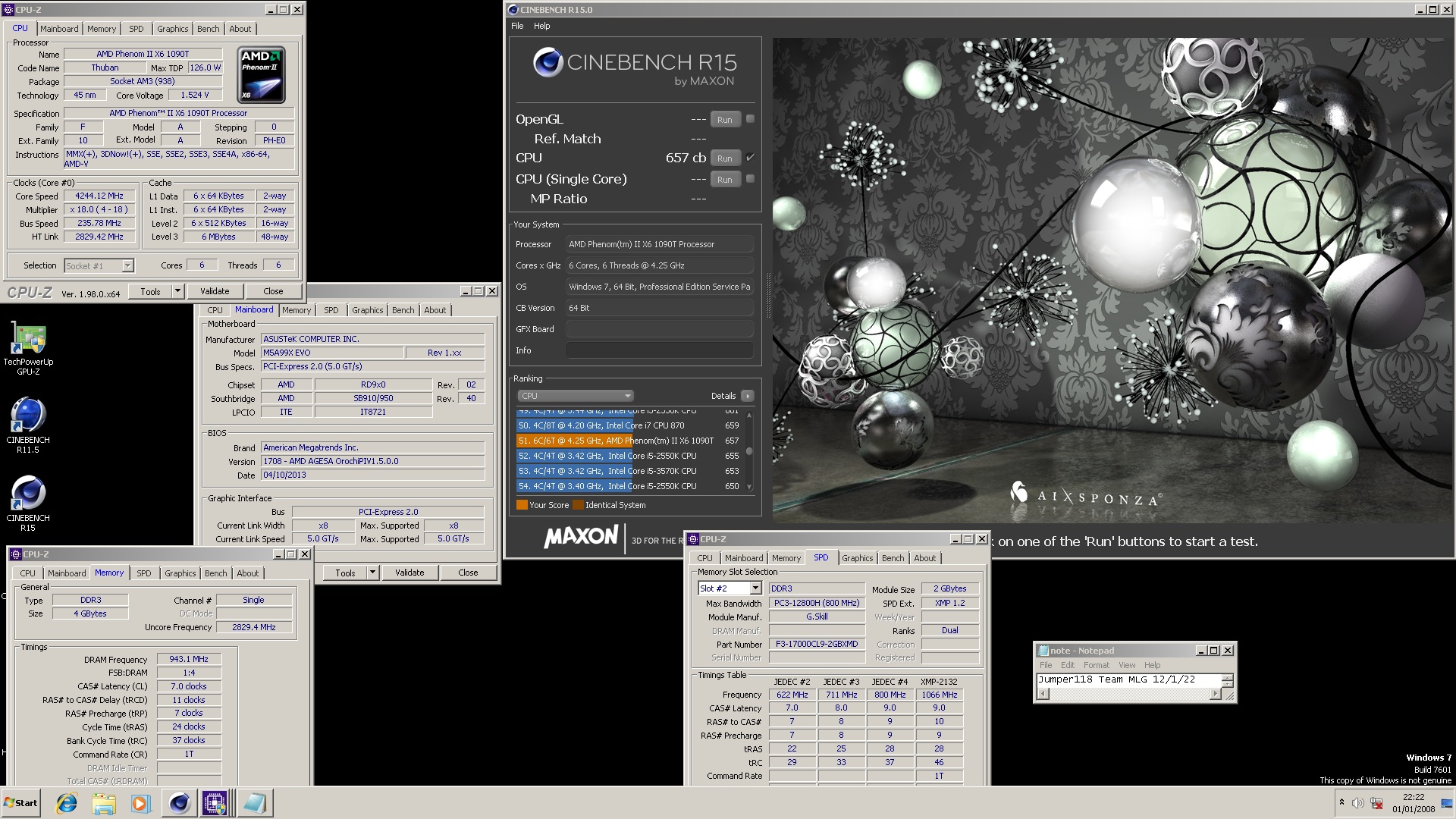Click the Info field in Your System
Image resolution: width=1456 pixels, height=819 pixels.
[659, 350]
